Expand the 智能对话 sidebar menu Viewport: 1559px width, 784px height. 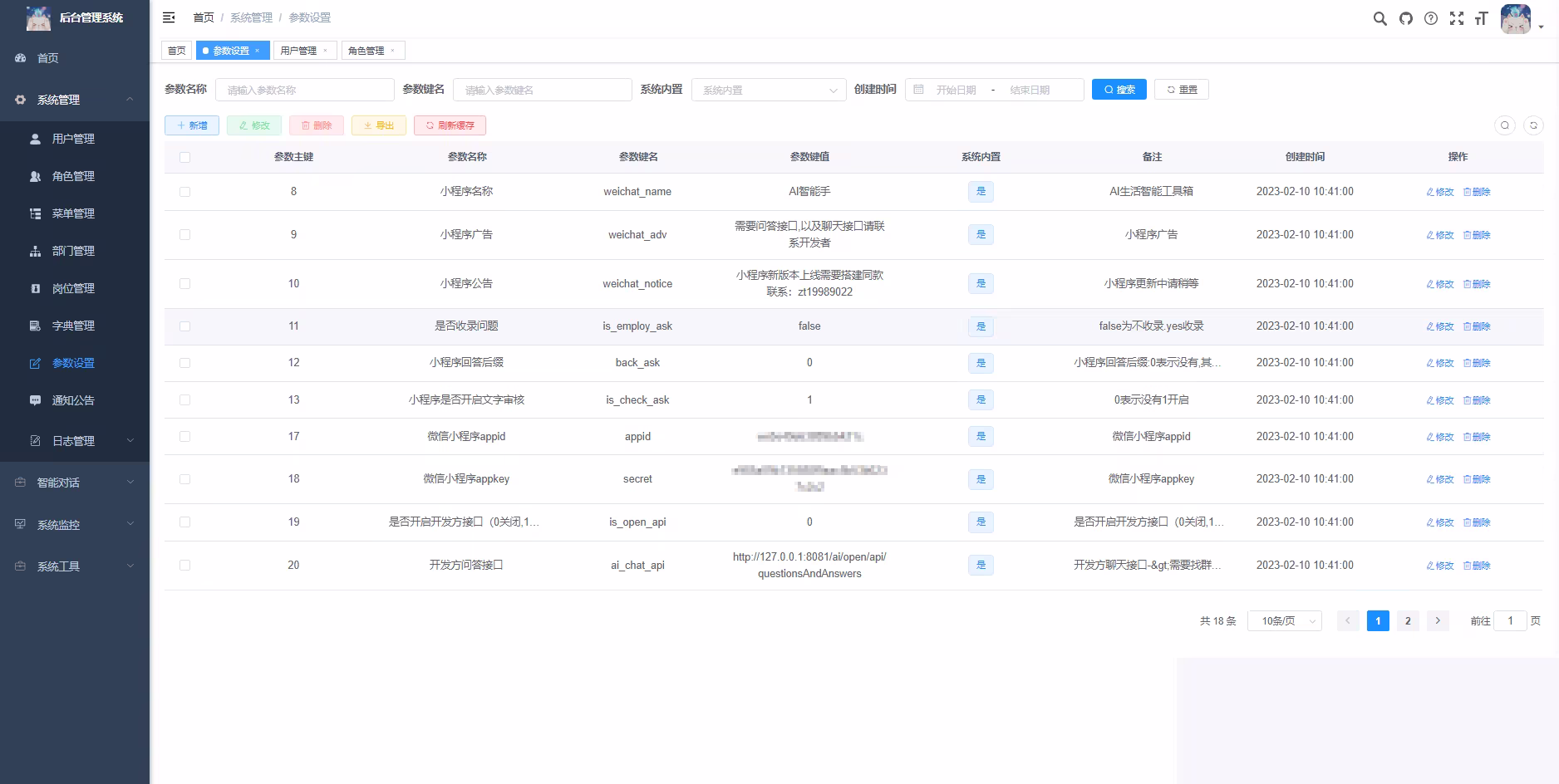pyautogui.click(x=75, y=483)
